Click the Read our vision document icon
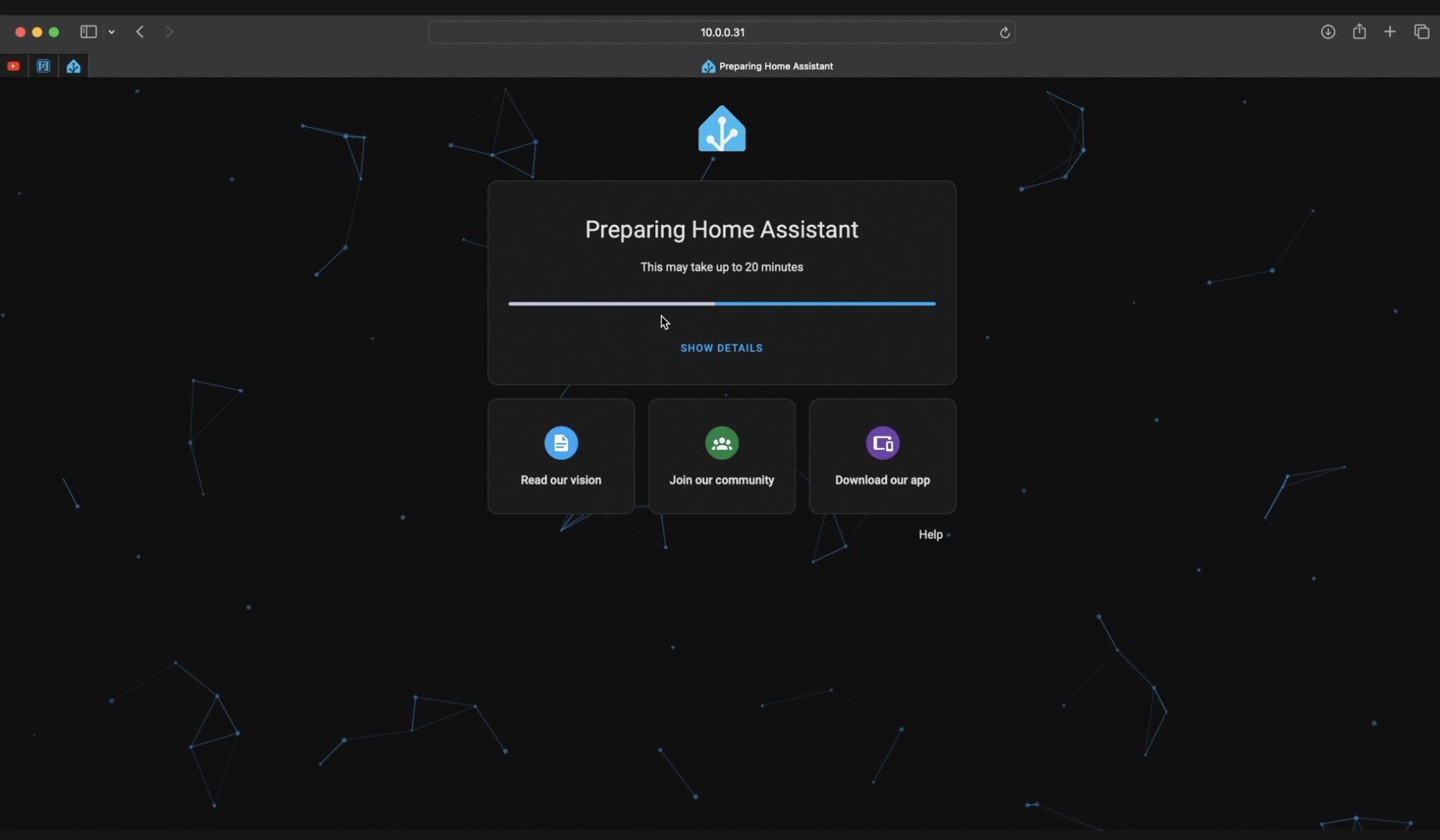Image resolution: width=1440 pixels, height=840 pixels. pos(560,442)
